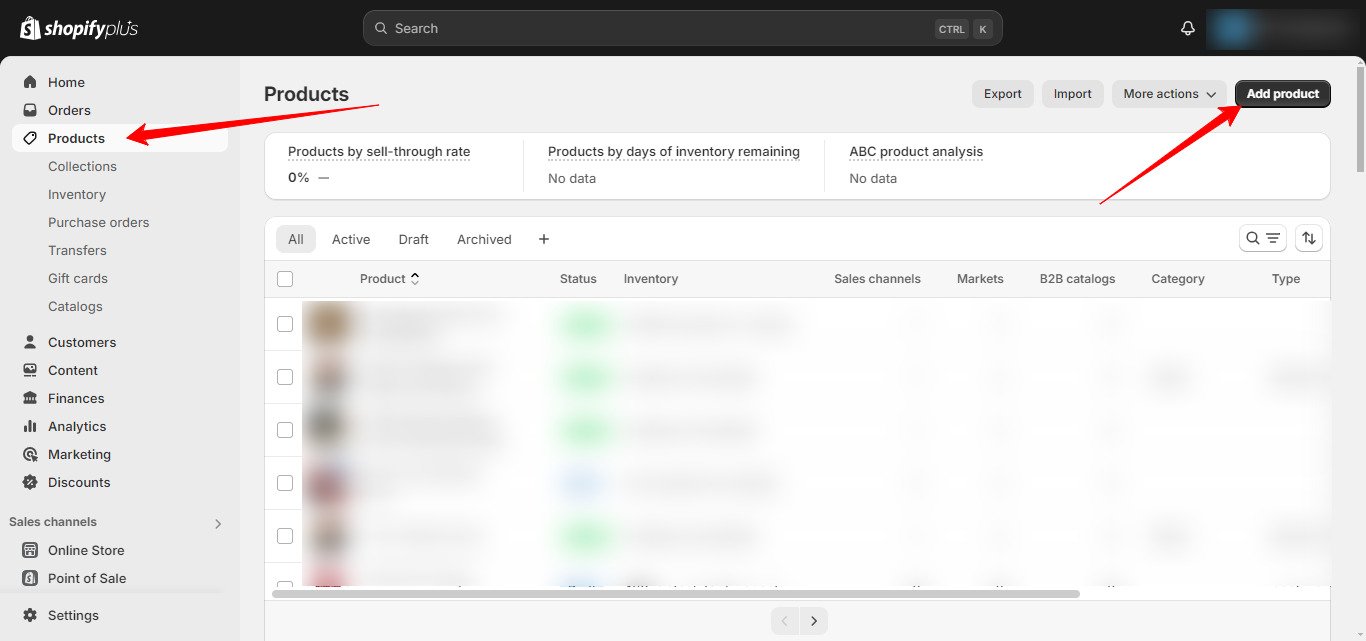Click the Orders inbox icon

pos(30,110)
